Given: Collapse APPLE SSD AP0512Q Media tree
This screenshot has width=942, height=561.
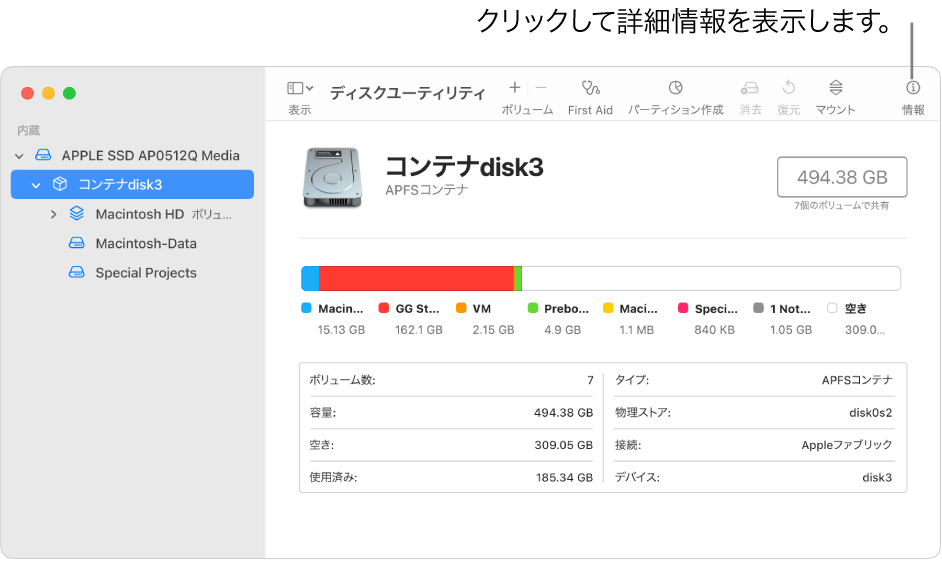Looking at the screenshot, I should click(x=19, y=156).
